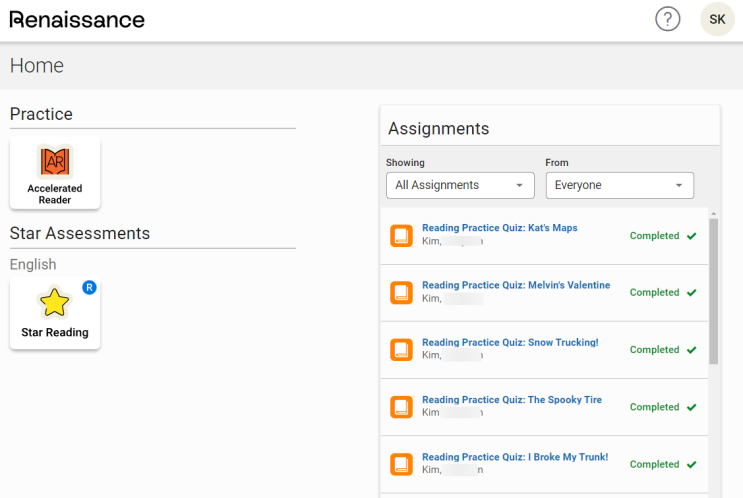The image size is (743, 498).
Task: Open Reading Practice Quiz: Kat's Maps link
Action: tap(499, 228)
